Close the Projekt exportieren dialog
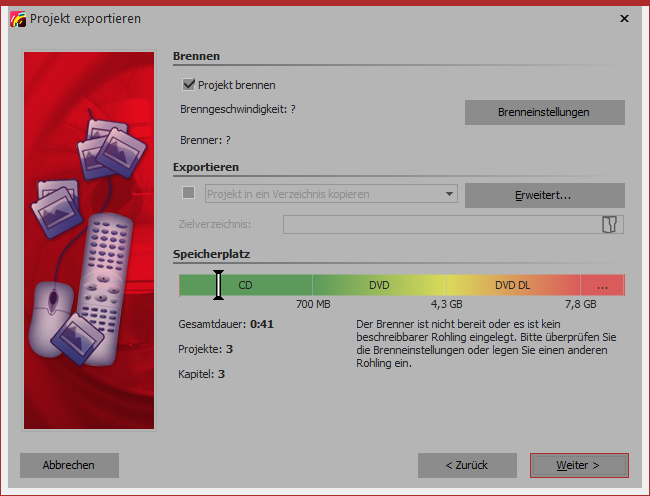This screenshot has width=650, height=496. (x=624, y=18)
